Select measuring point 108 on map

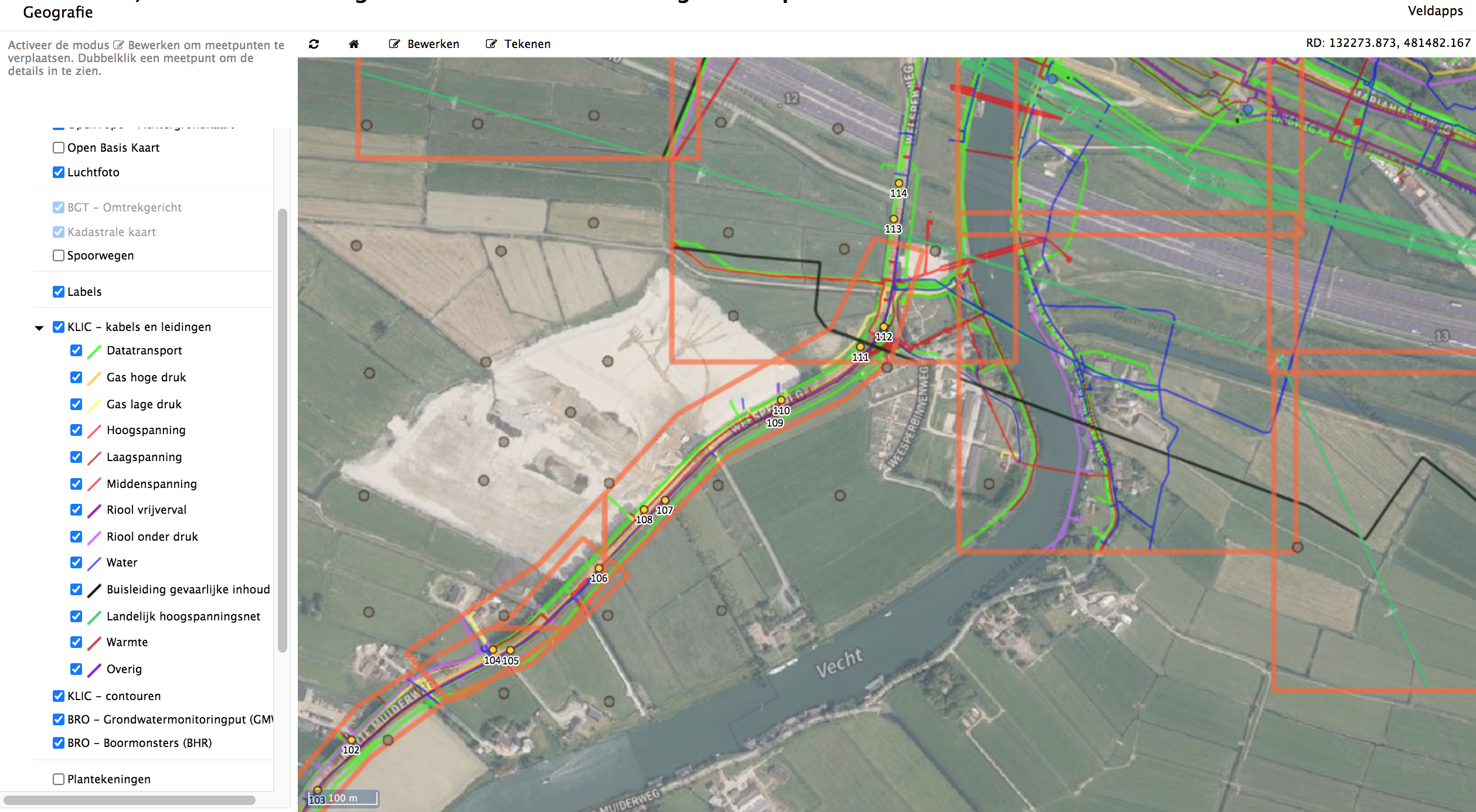click(644, 510)
